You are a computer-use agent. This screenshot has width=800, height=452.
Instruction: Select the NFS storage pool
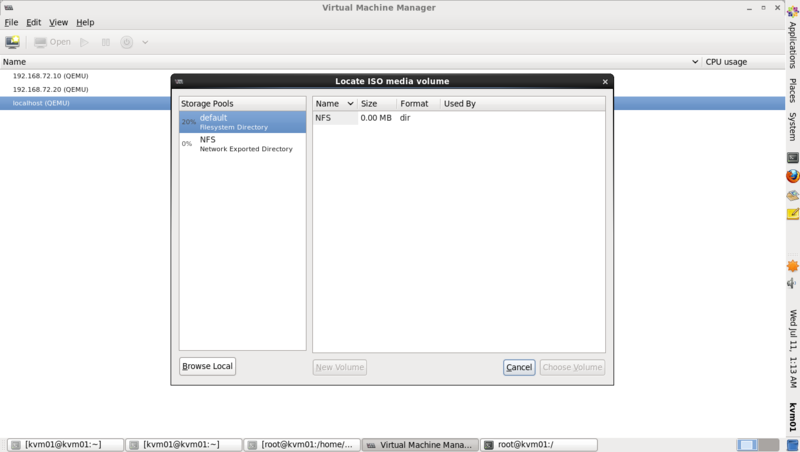point(242,144)
